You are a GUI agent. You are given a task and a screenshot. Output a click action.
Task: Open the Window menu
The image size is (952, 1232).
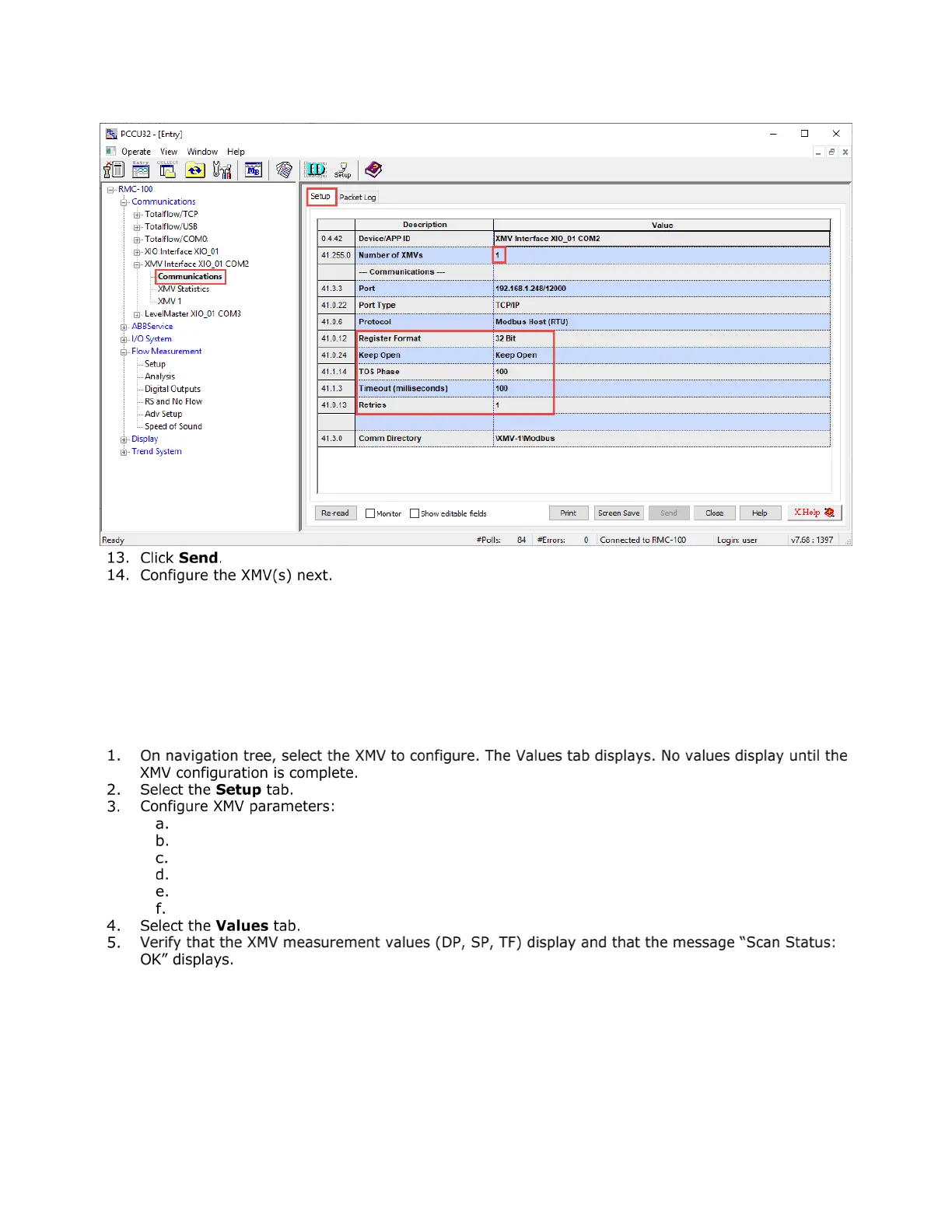click(x=202, y=152)
